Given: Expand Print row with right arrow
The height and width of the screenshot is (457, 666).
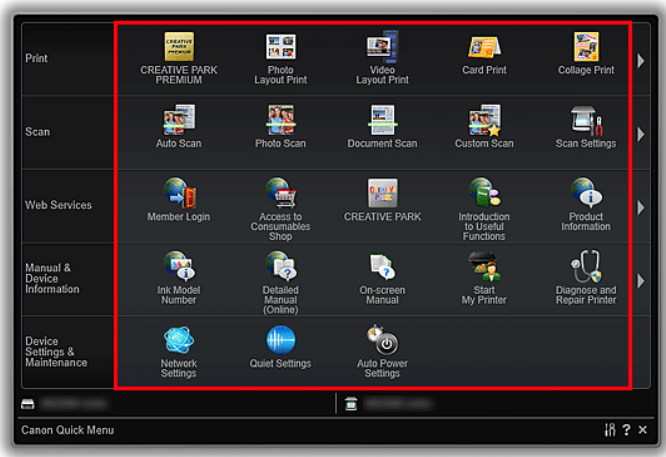Looking at the screenshot, I should tap(641, 61).
